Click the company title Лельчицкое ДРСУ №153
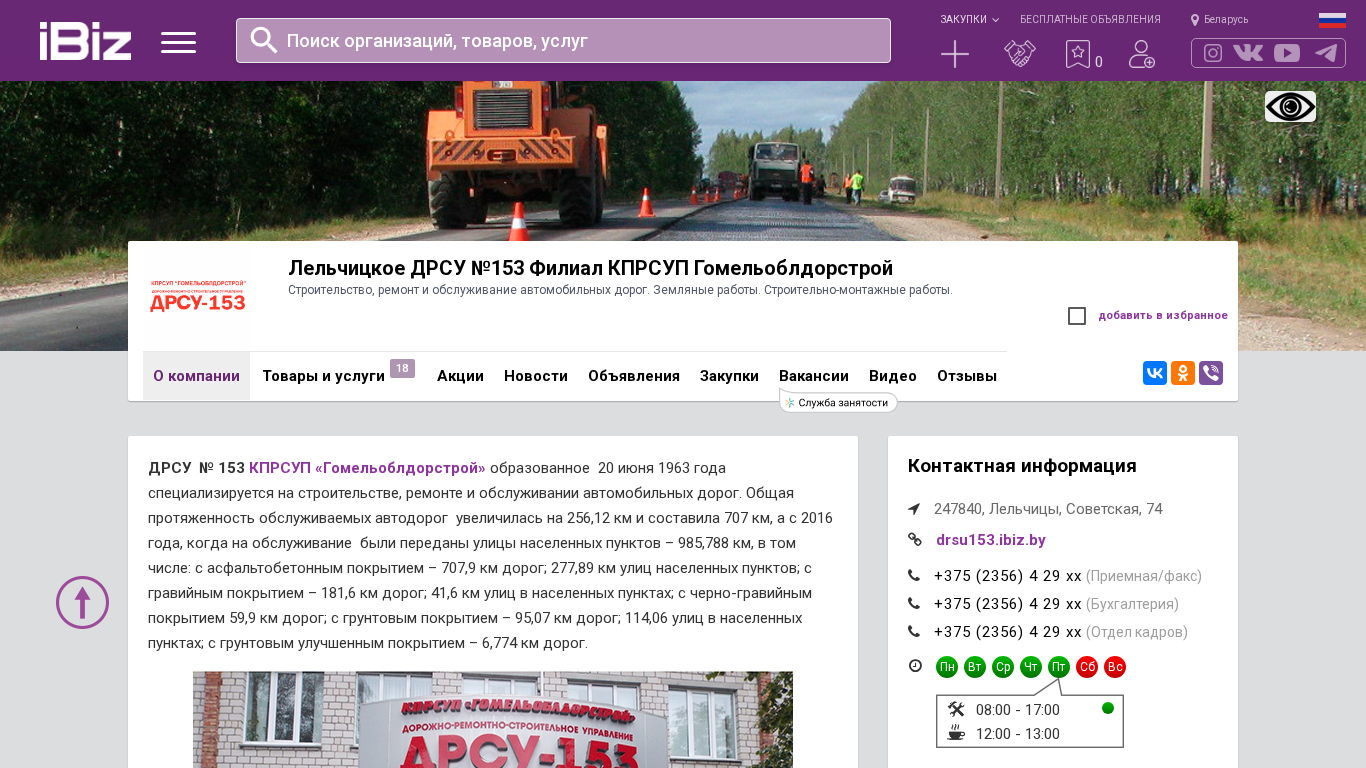The width and height of the screenshot is (1366, 768). [590, 268]
